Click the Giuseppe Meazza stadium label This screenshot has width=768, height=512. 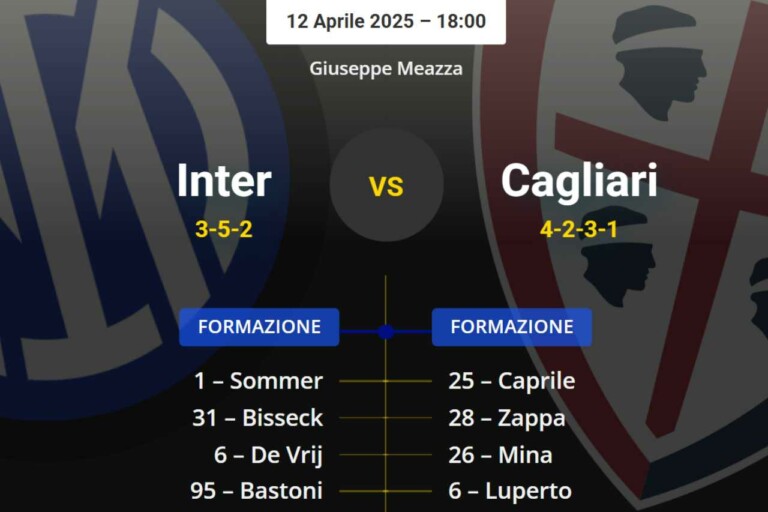(x=386, y=69)
